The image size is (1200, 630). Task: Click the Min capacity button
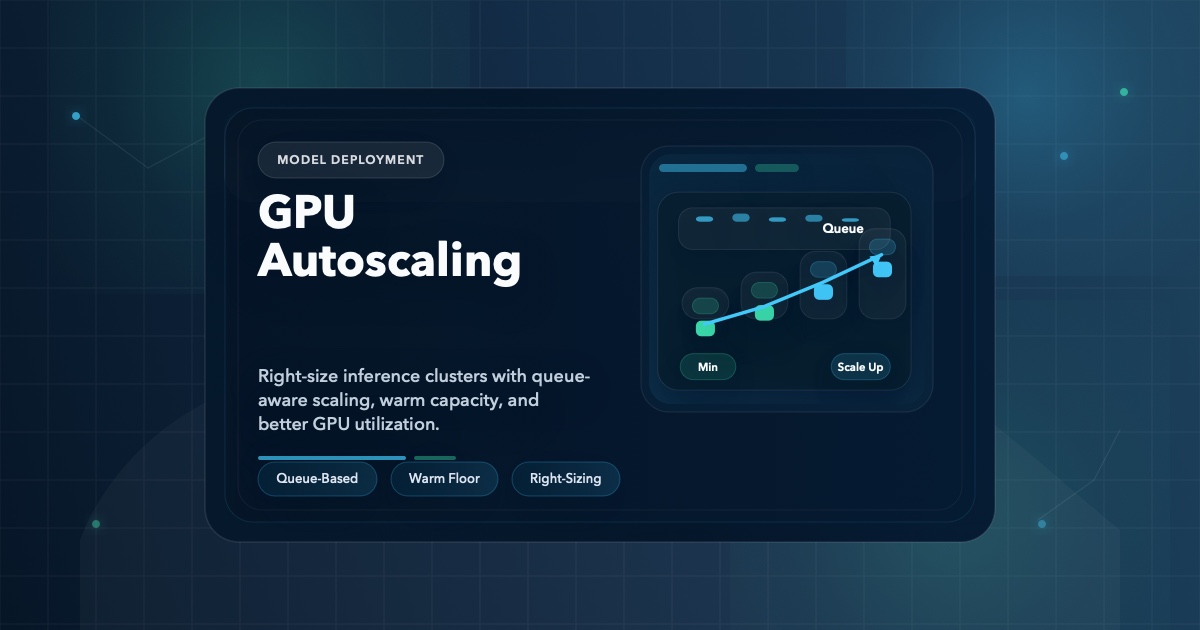707,367
